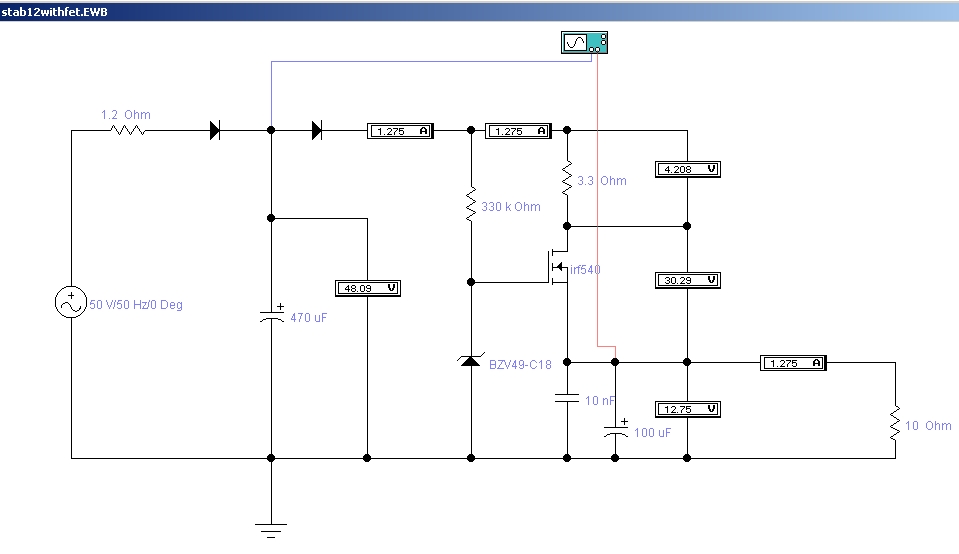Image resolution: width=959 pixels, height=554 pixels.
Task: Select the 330 k Ohm resistor symbol
Action: coord(471,204)
